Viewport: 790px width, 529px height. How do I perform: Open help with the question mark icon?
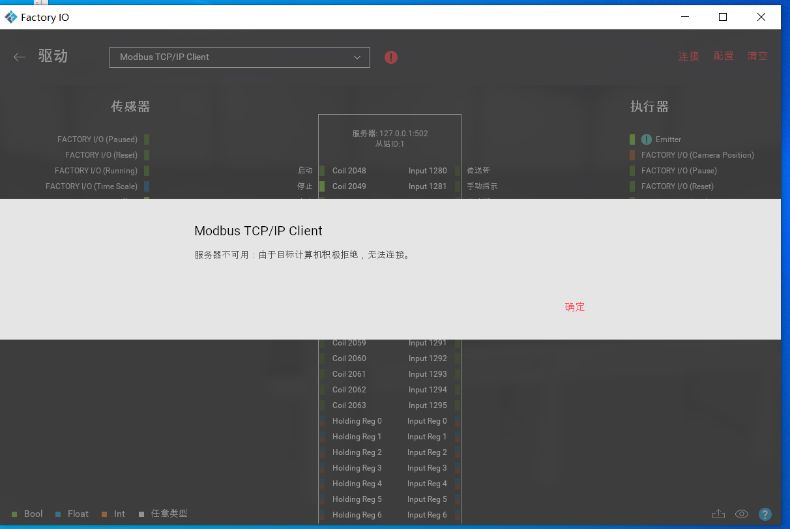click(765, 514)
